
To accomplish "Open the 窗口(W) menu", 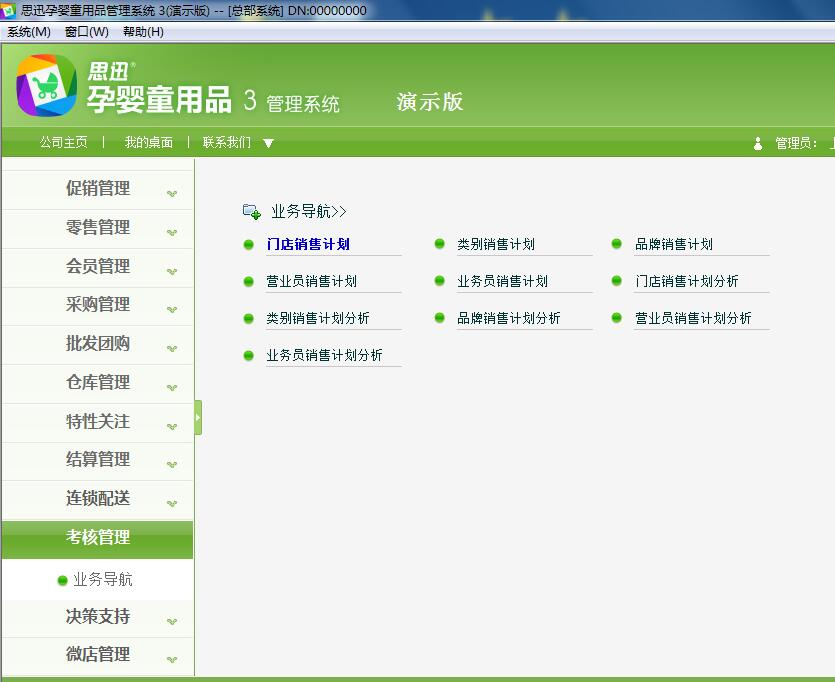I will pyautogui.click(x=87, y=32).
